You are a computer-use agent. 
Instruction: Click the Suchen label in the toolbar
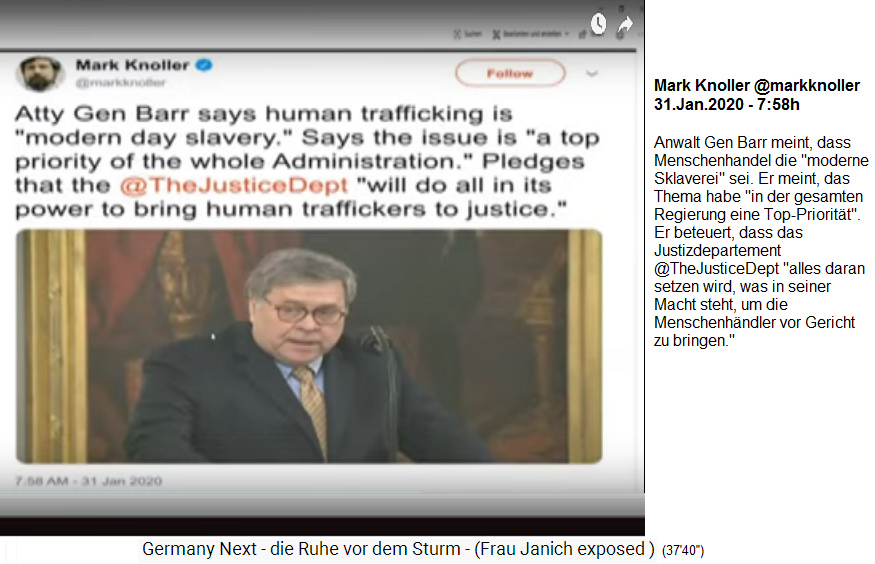(x=473, y=34)
